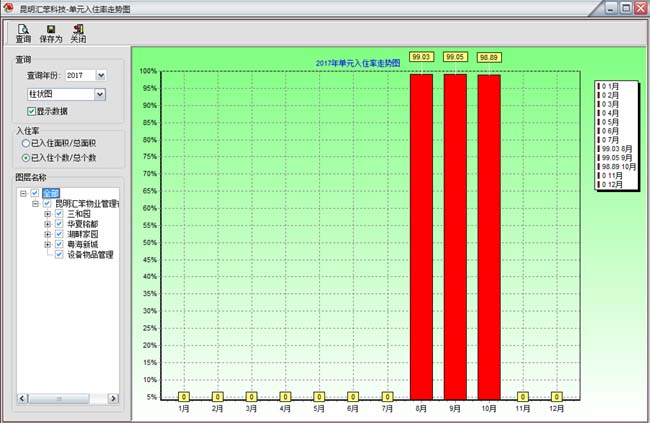Click the 99.05 data label
Screen dimensions: 650x423
pyautogui.click(x=455, y=57)
